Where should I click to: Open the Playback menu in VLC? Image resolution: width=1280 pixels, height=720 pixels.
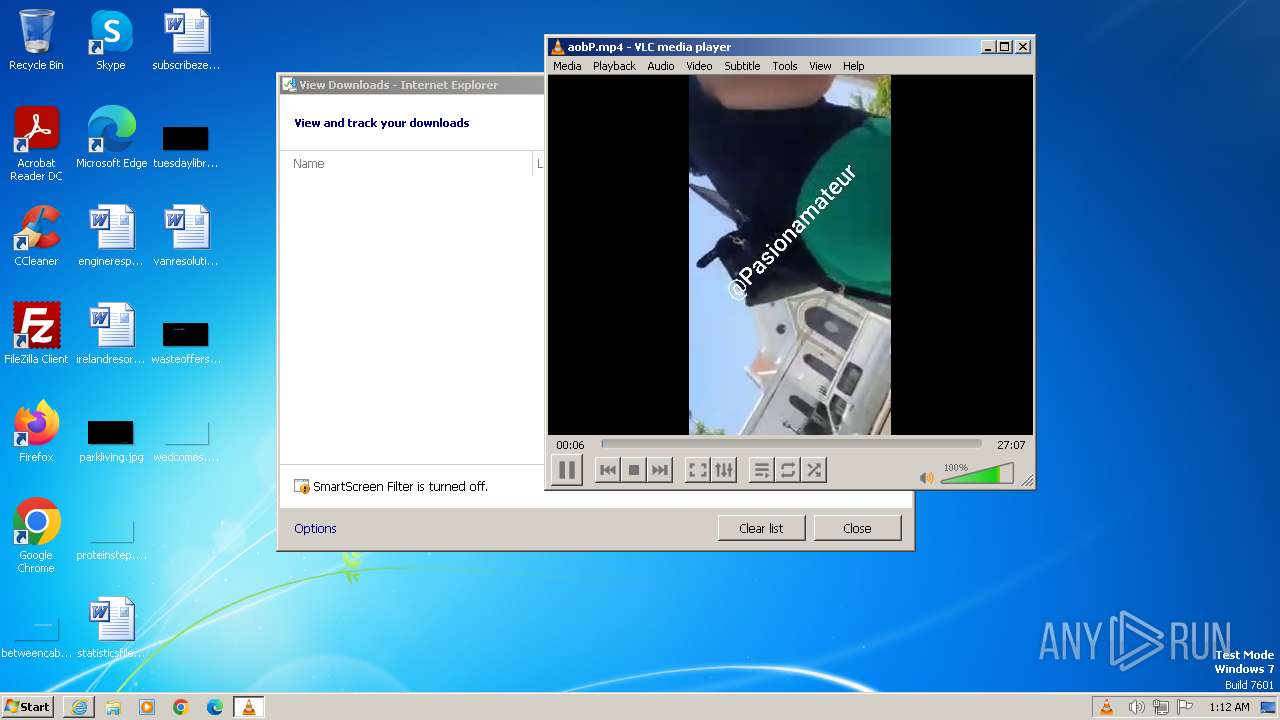[x=614, y=66]
